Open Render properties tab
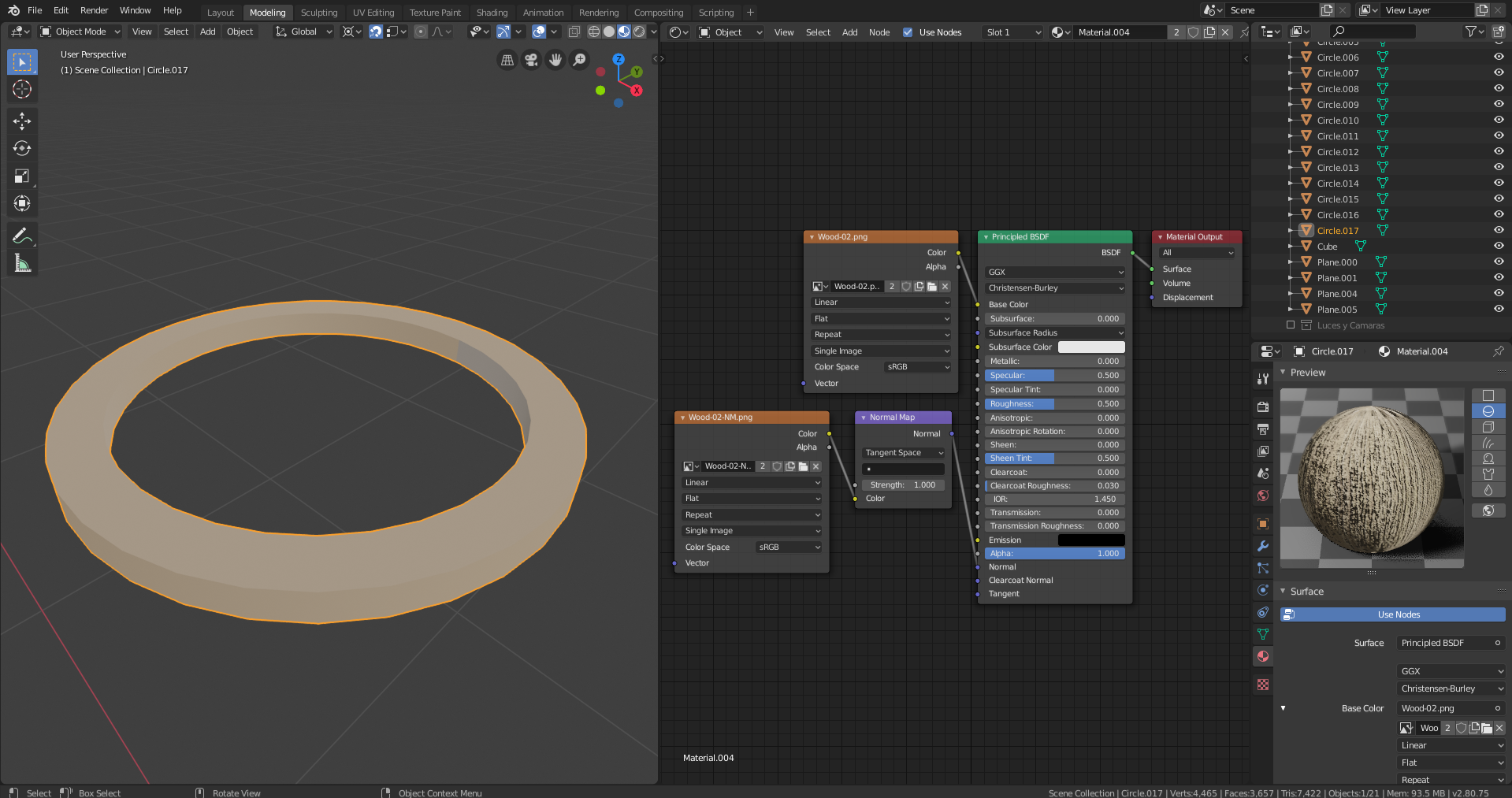1512x798 pixels. point(1263,407)
